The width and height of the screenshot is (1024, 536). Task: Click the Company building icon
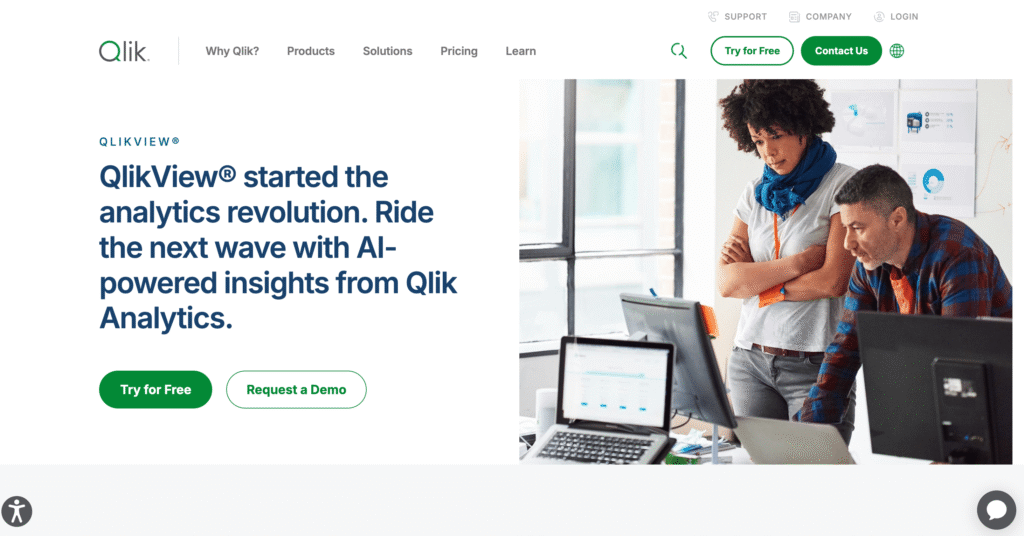tap(794, 16)
